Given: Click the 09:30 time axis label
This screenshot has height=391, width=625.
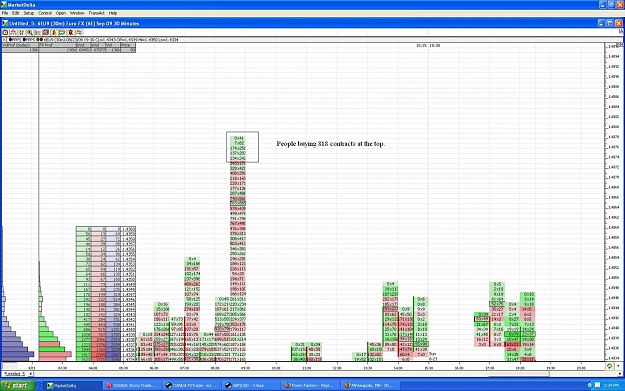Looking at the screenshot, I should pos(245,368).
